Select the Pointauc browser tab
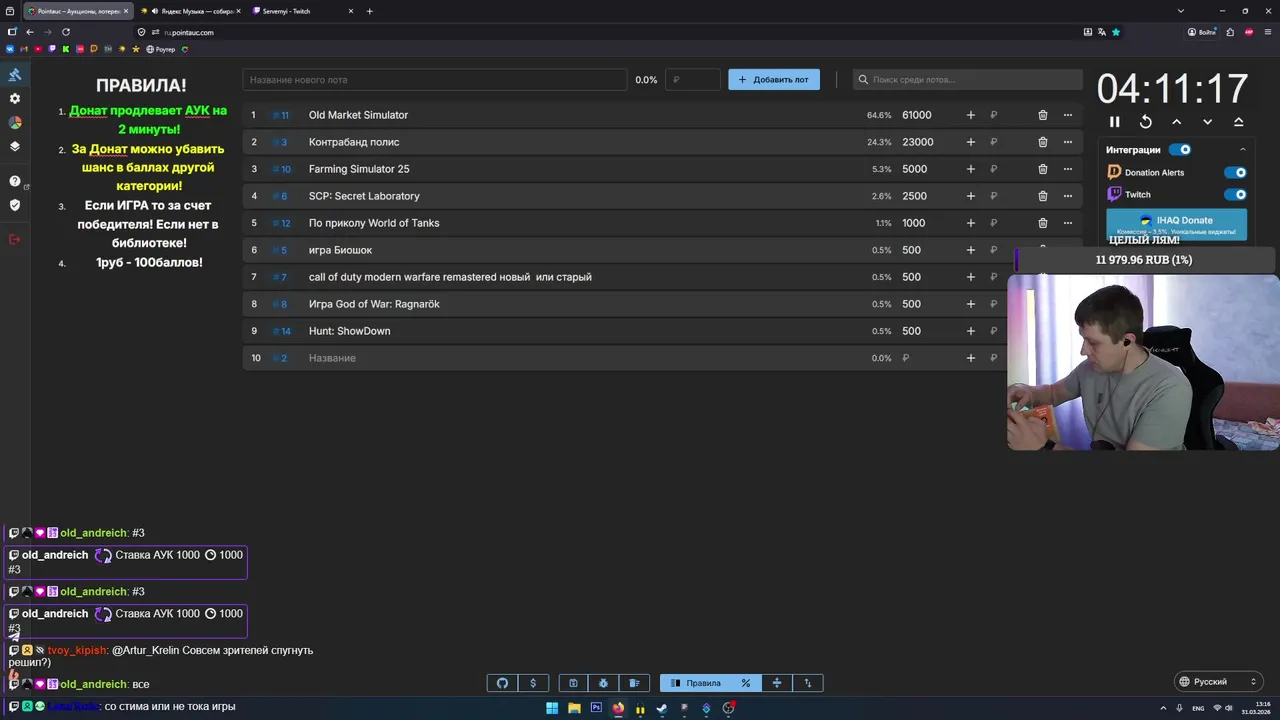The width and height of the screenshot is (1280, 720). coord(77,11)
